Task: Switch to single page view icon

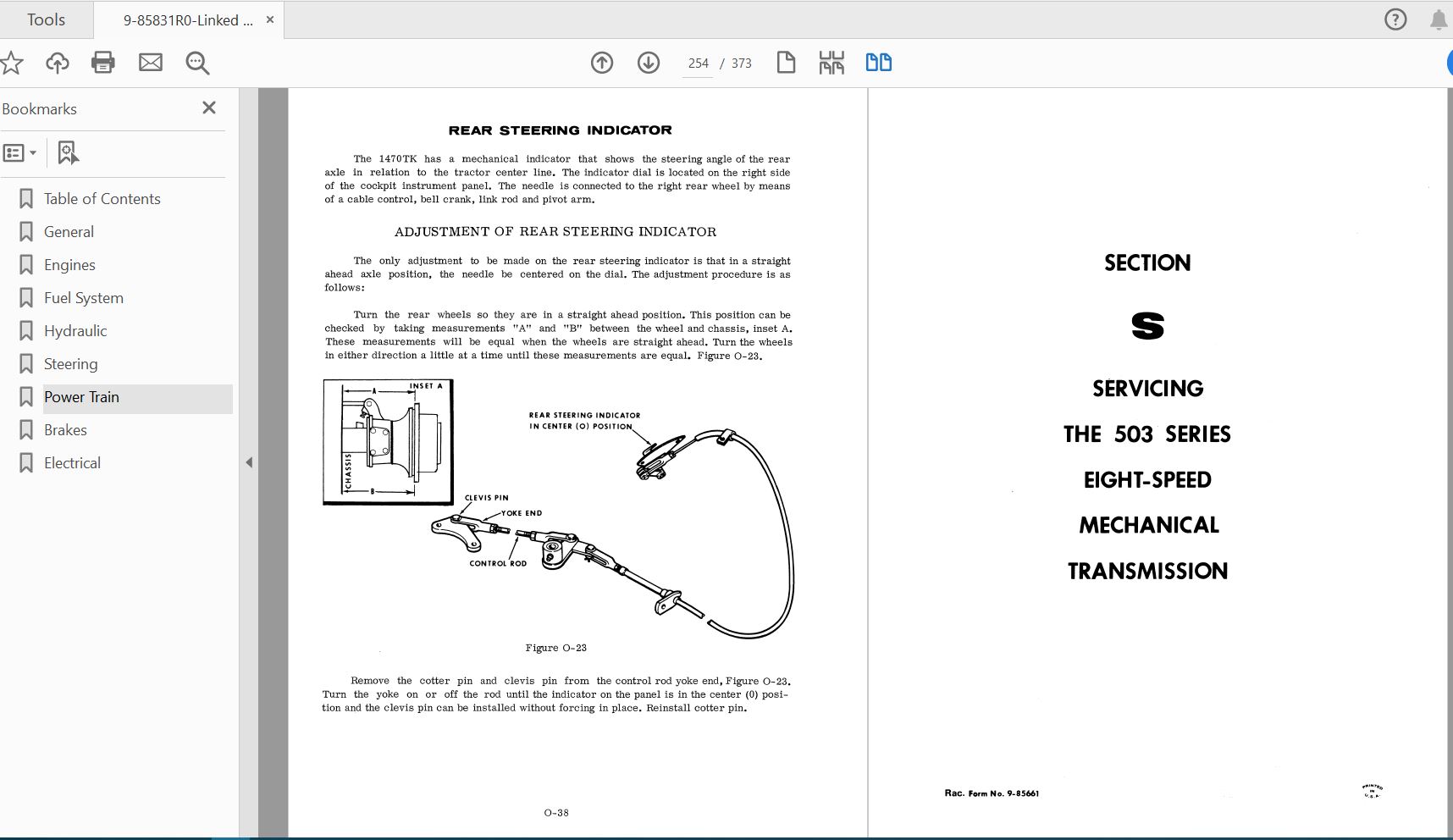Action: coord(787,62)
